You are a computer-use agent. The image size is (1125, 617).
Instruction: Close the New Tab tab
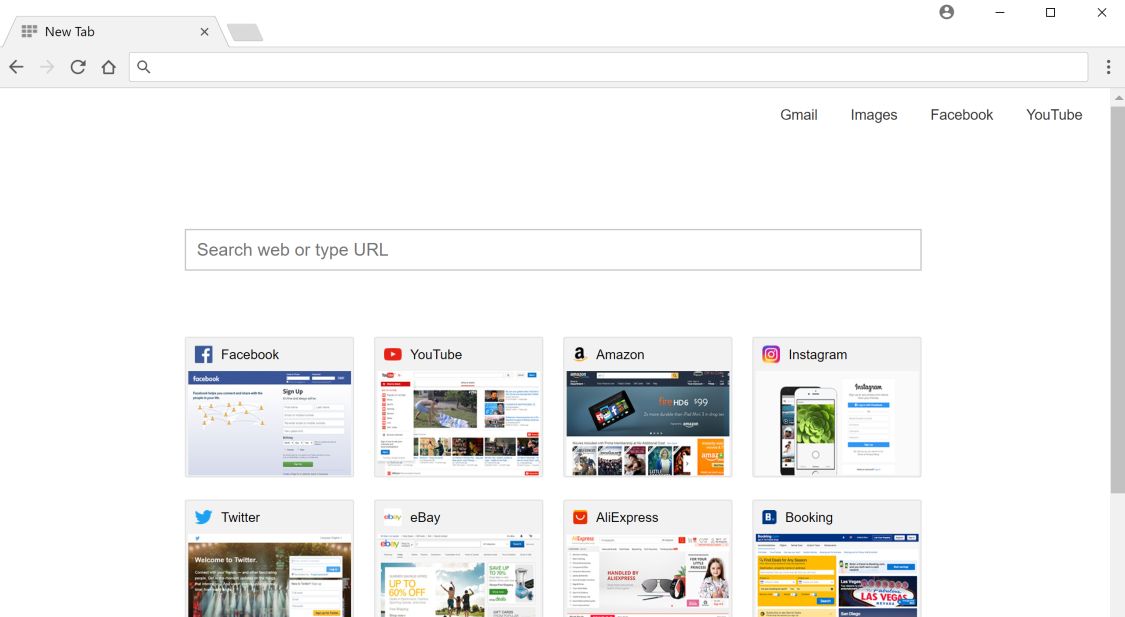[x=204, y=32]
